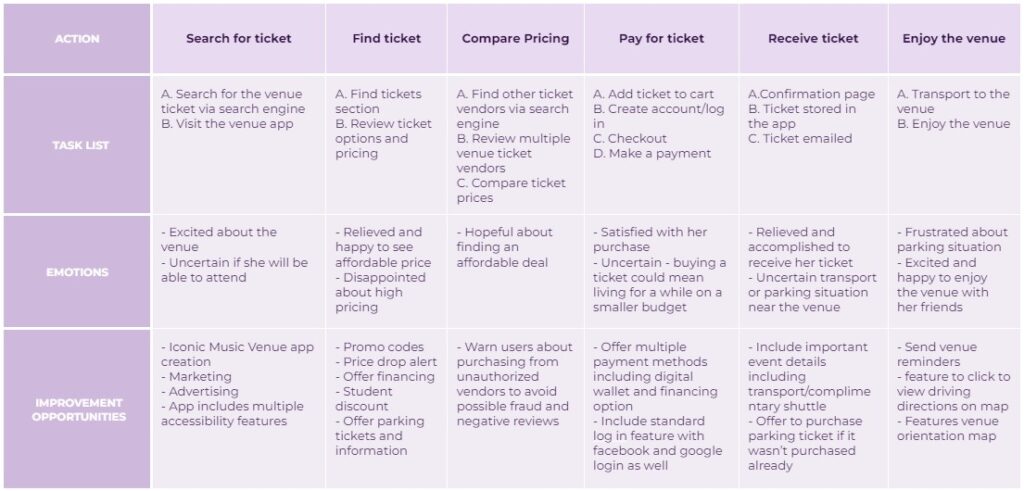Click the ACTION row label
Screen dimensions: 1024x491
(77, 39)
